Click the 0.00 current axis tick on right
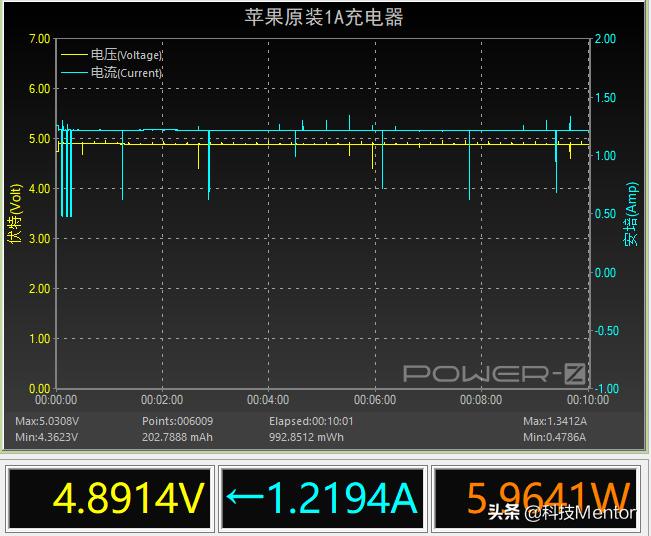651x536 pixels. (605, 273)
